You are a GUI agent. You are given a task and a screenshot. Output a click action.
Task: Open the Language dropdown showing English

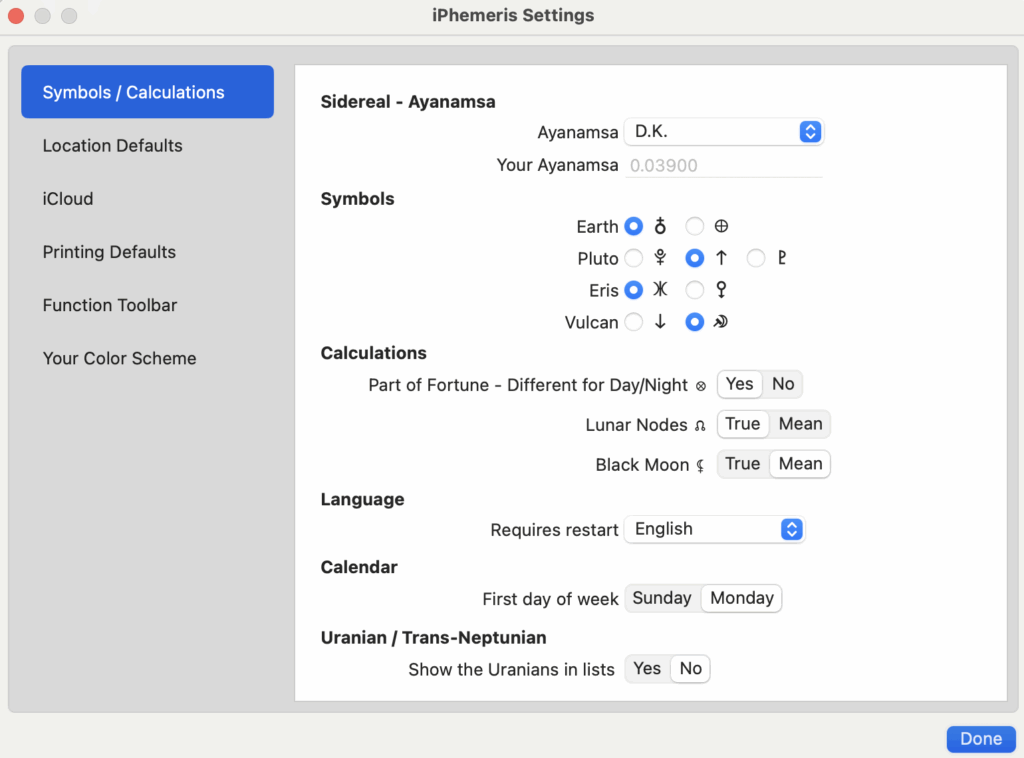click(x=714, y=529)
